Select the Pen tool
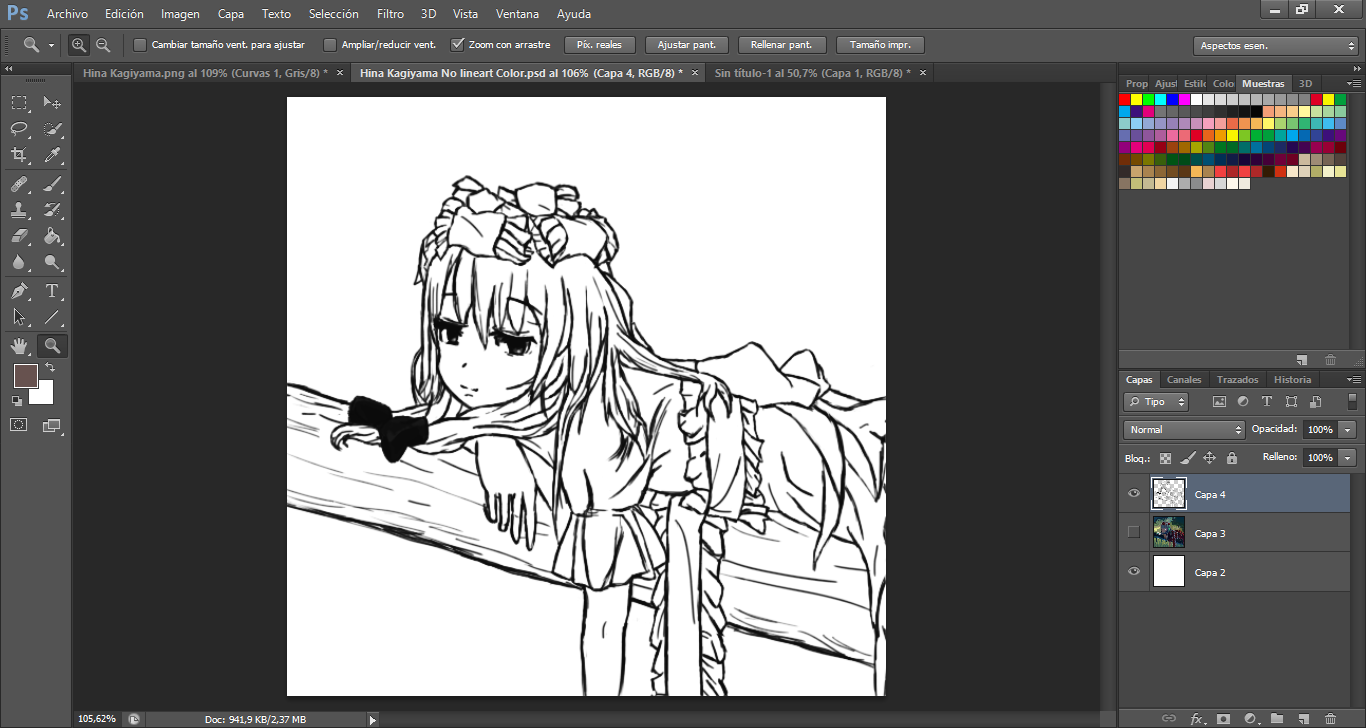 click(19, 291)
